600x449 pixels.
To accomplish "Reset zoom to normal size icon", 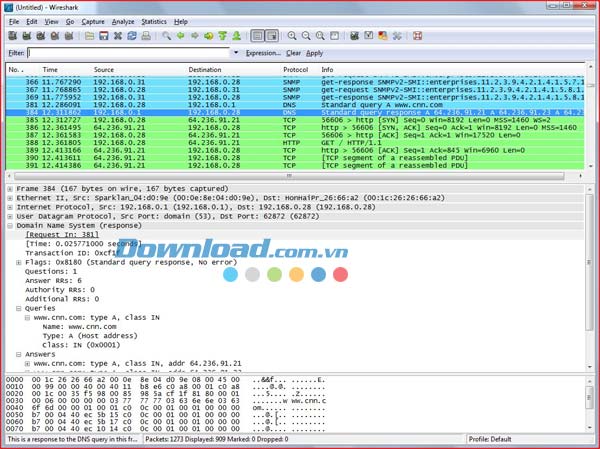I will click(320, 36).
